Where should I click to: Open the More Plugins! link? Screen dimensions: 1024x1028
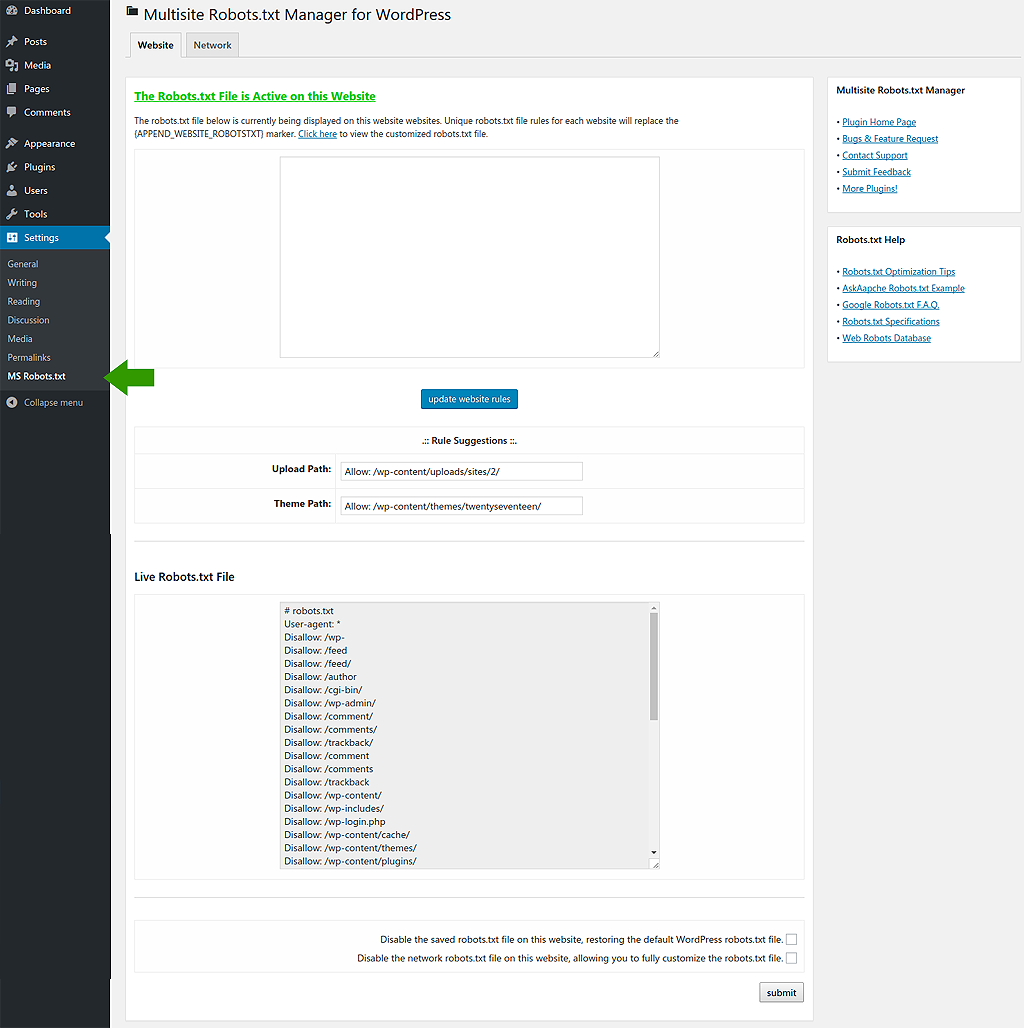tap(870, 189)
